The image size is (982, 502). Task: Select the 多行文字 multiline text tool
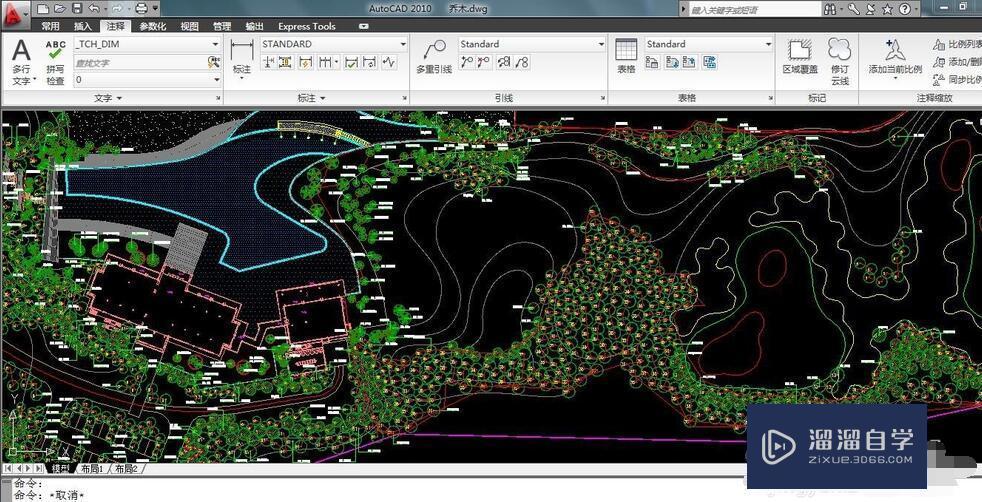[x=22, y=62]
